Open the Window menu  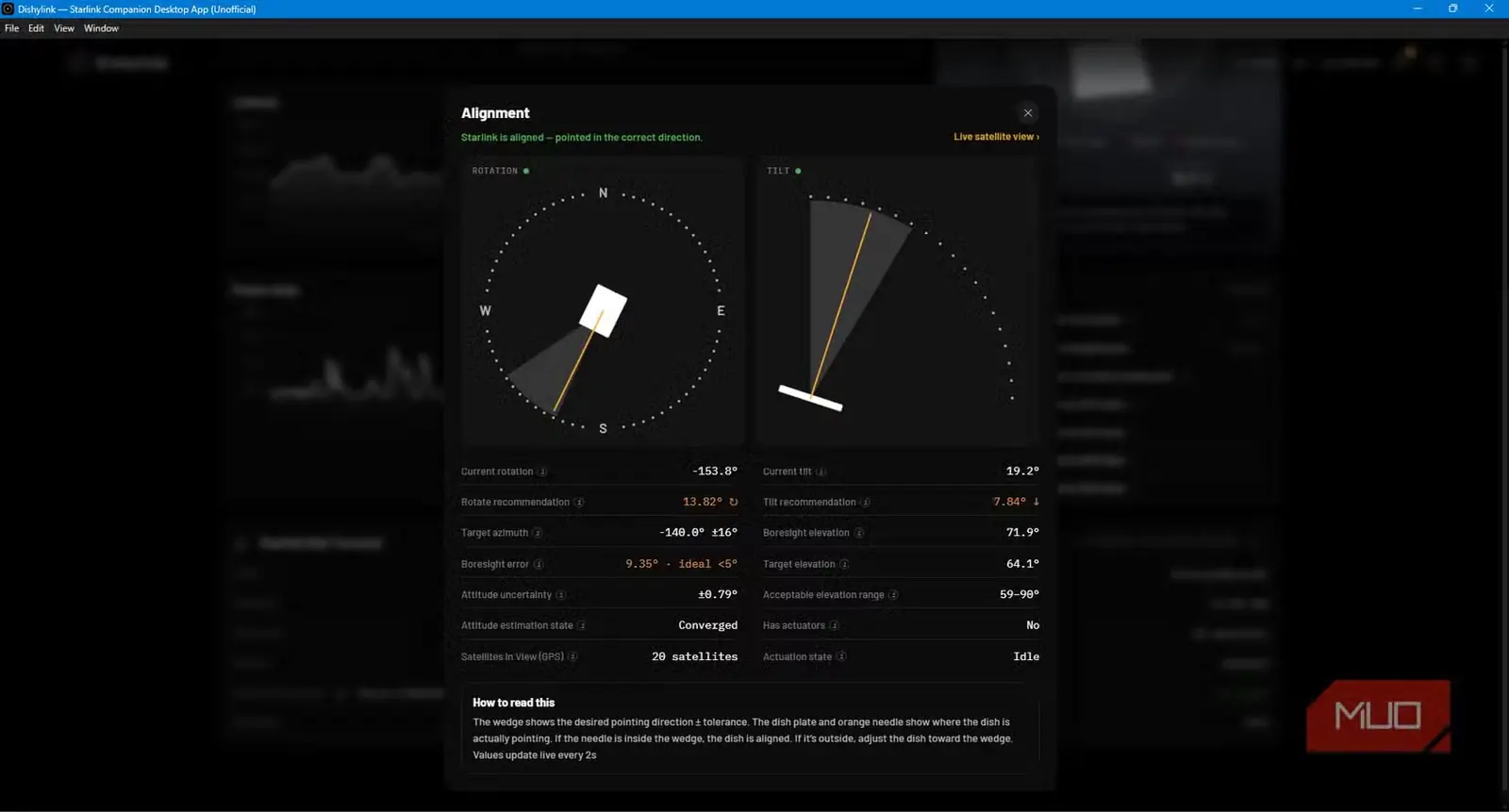101,28
